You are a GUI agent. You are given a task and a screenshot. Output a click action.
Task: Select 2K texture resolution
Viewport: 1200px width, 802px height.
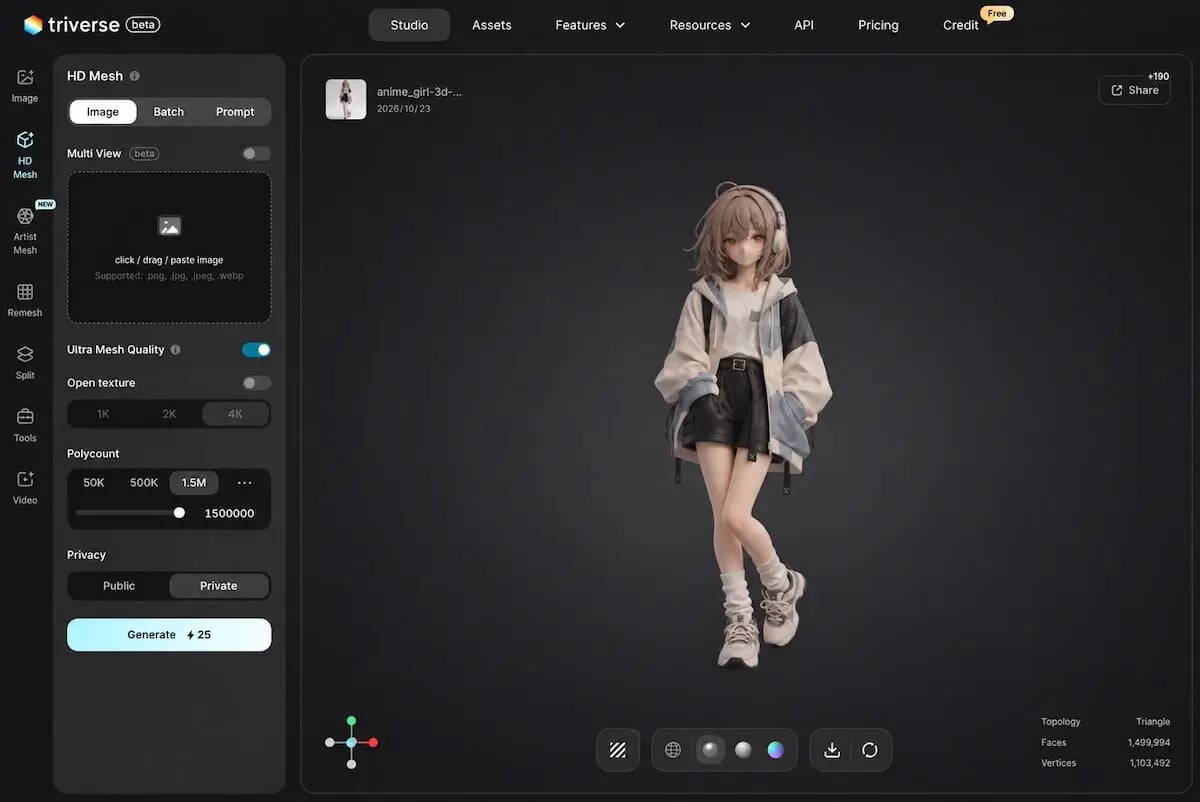pyautogui.click(x=169, y=414)
